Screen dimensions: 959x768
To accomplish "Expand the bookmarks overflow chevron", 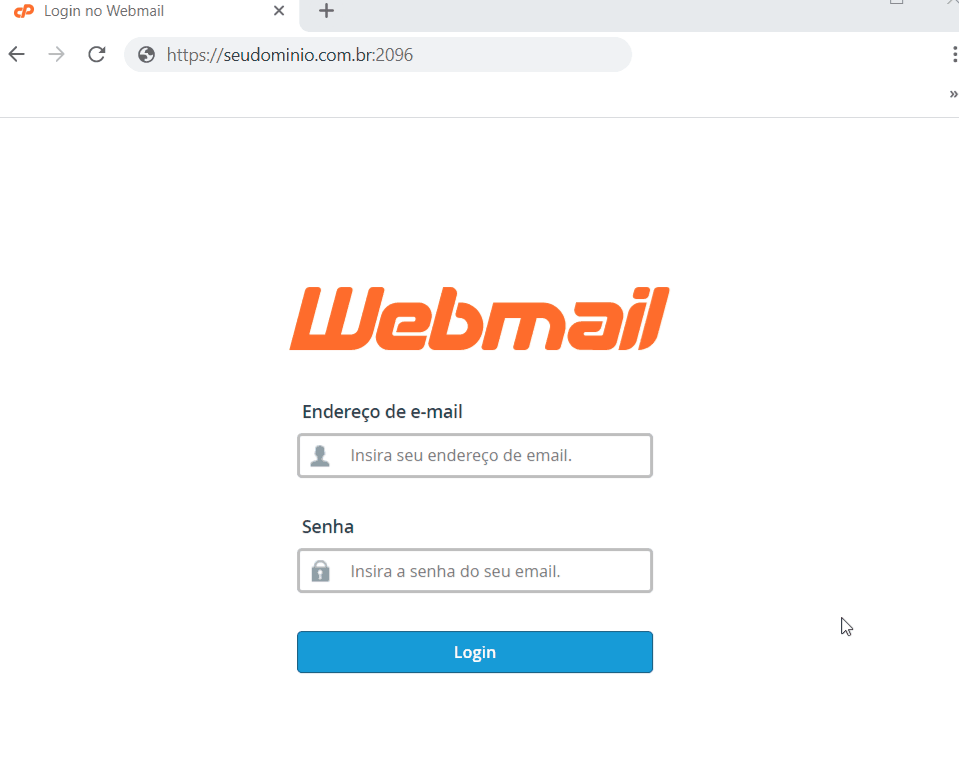I will pyautogui.click(x=953, y=94).
